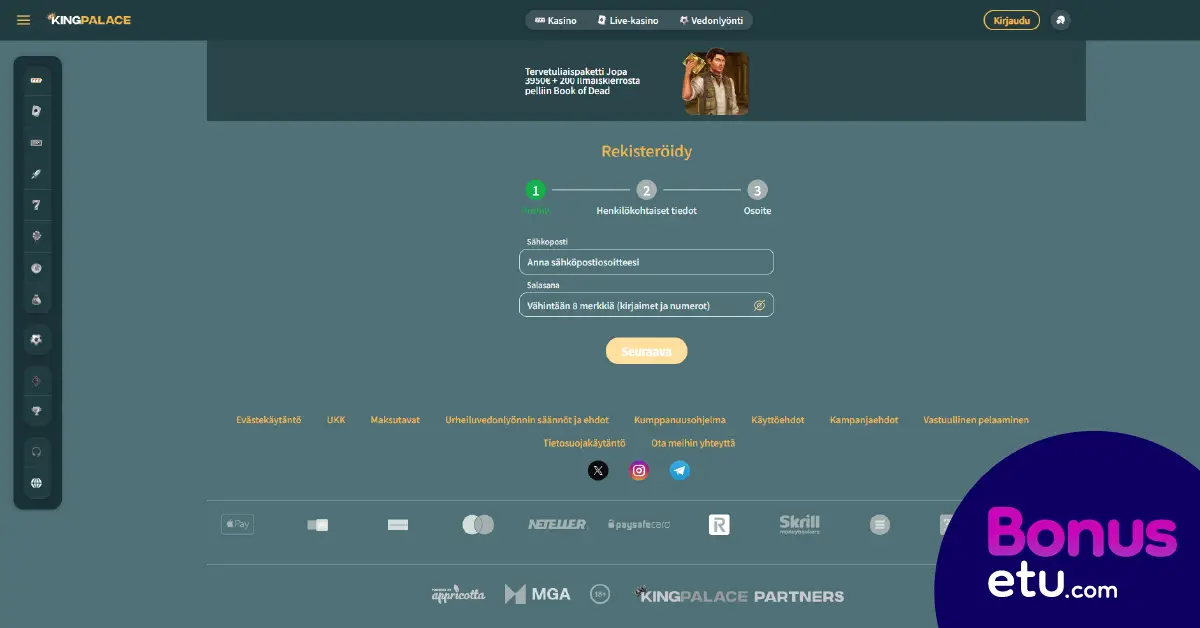Open the Telegram channel icon
The image size is (1200, 628).
coord(680,470)
